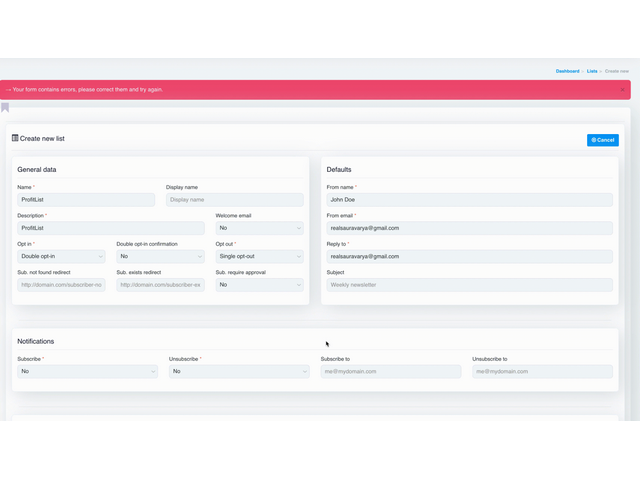Screen dimensions: 640x480
Task: Open the Unsubscribe notification dropdown
Action: point(239,371)
